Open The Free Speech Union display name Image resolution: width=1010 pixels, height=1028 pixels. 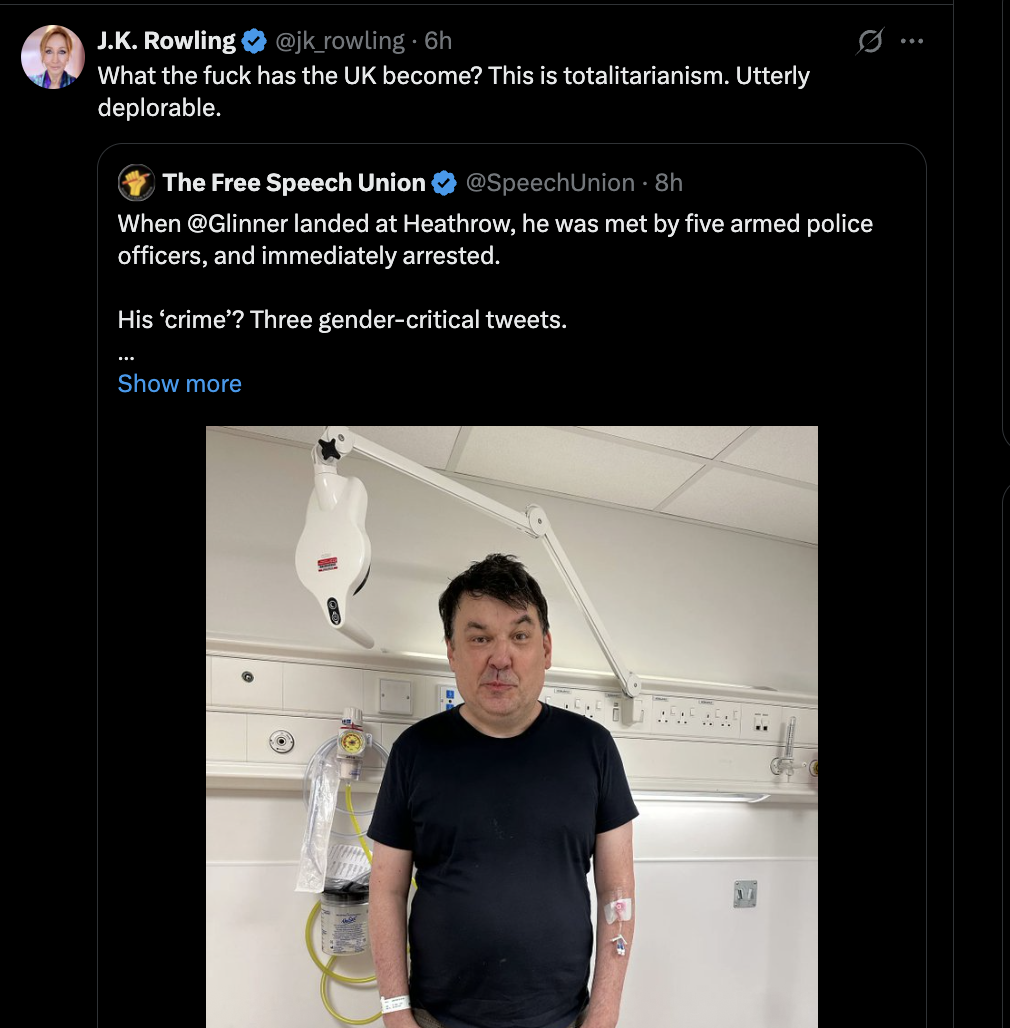click(x=293, y=183)
